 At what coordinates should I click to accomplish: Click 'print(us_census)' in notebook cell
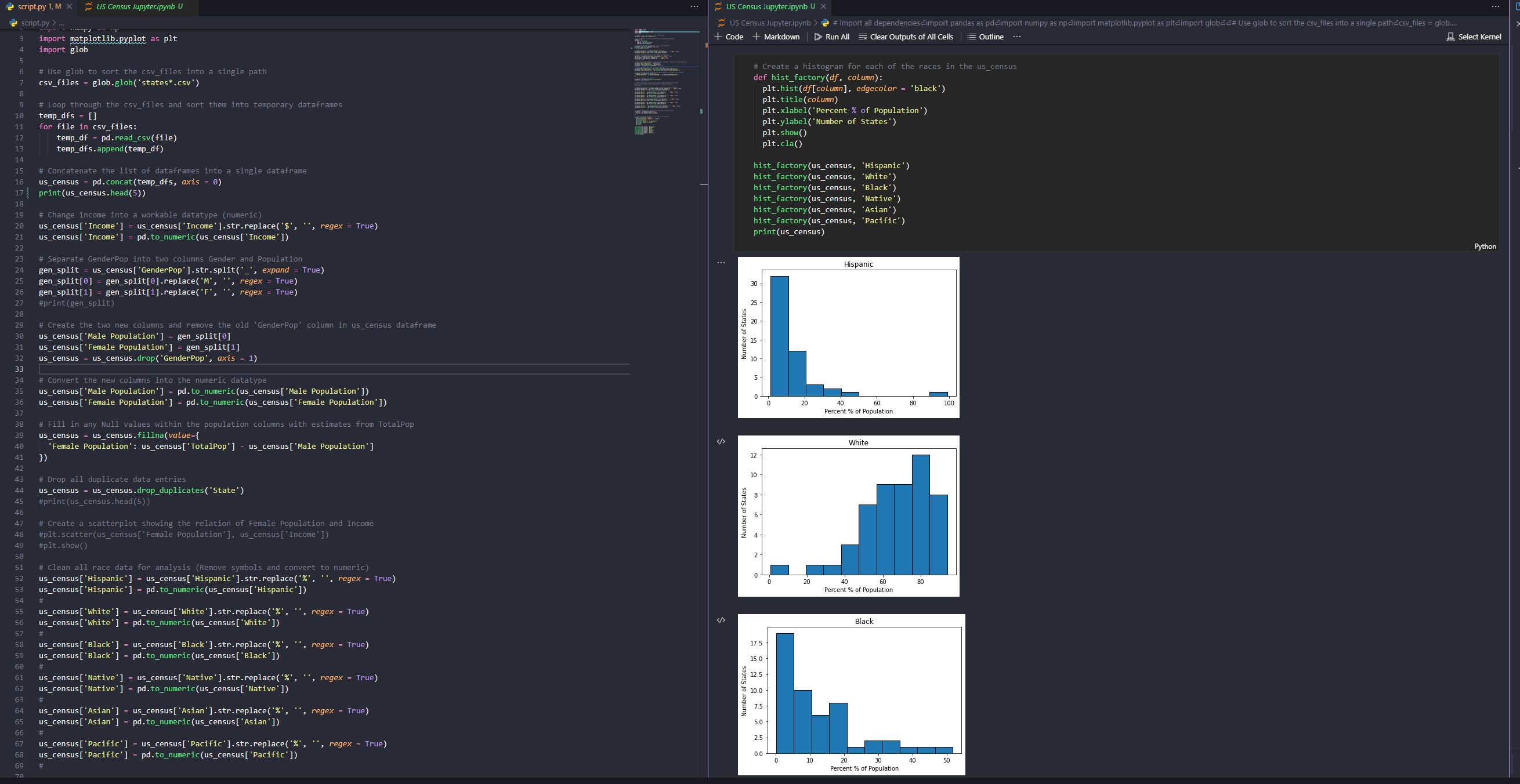click(789, 232)
